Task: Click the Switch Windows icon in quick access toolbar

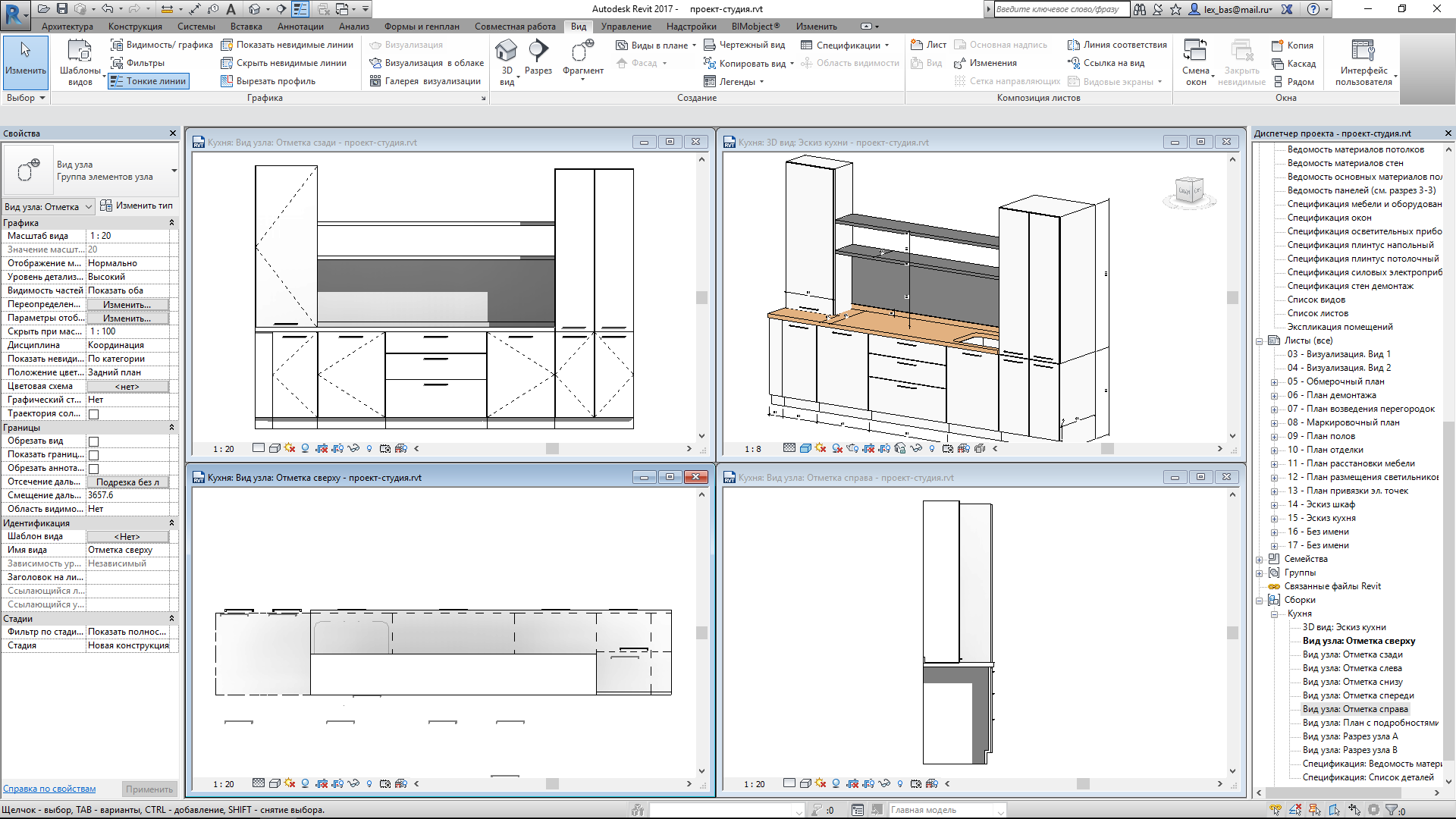Action: coord(342,9)
